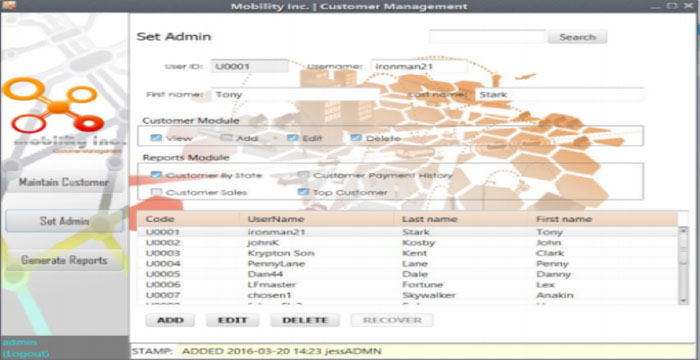Select row U0006 in the user table
The height and width of the screenshot is (360, 700).
(408, 285)
